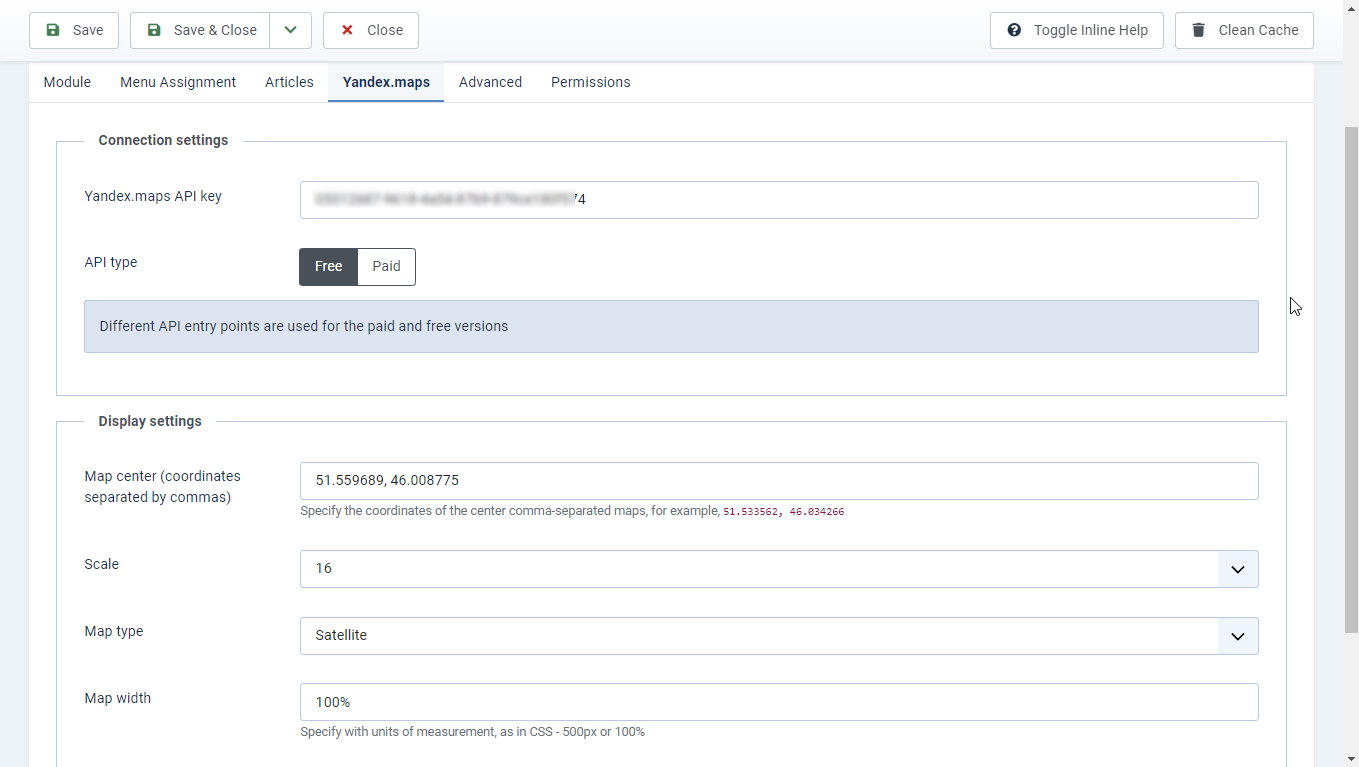Switch to the Module tab

(x=67, y=82)
